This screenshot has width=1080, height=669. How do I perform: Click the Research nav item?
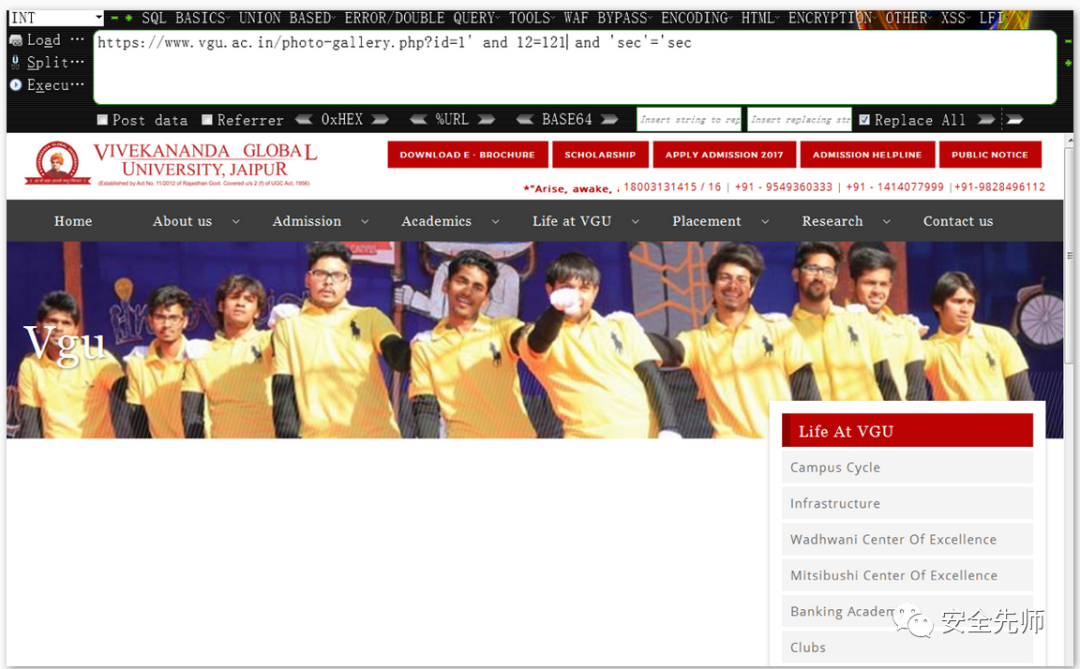pos(832,221)
